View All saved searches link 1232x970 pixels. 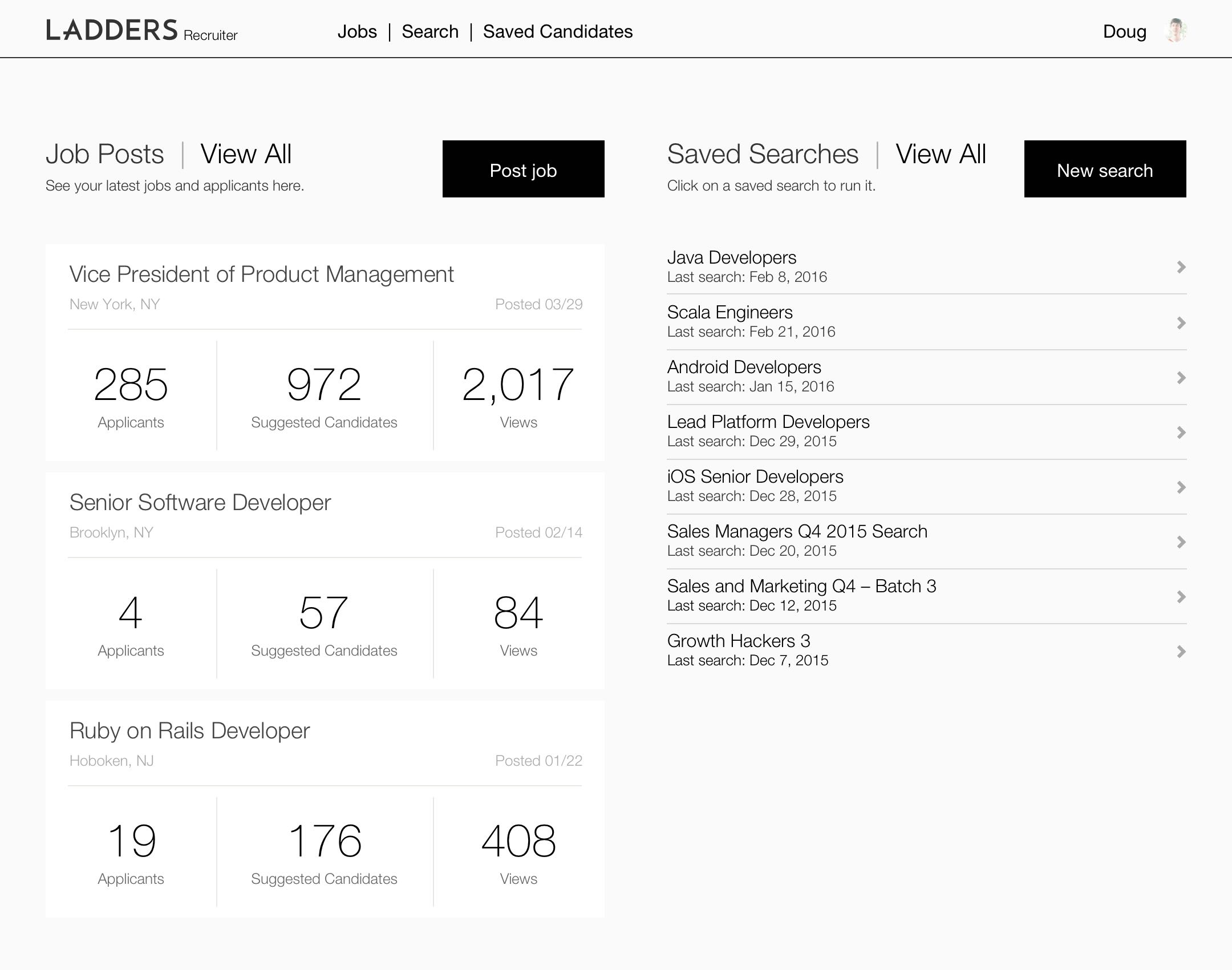coord(941,154)
